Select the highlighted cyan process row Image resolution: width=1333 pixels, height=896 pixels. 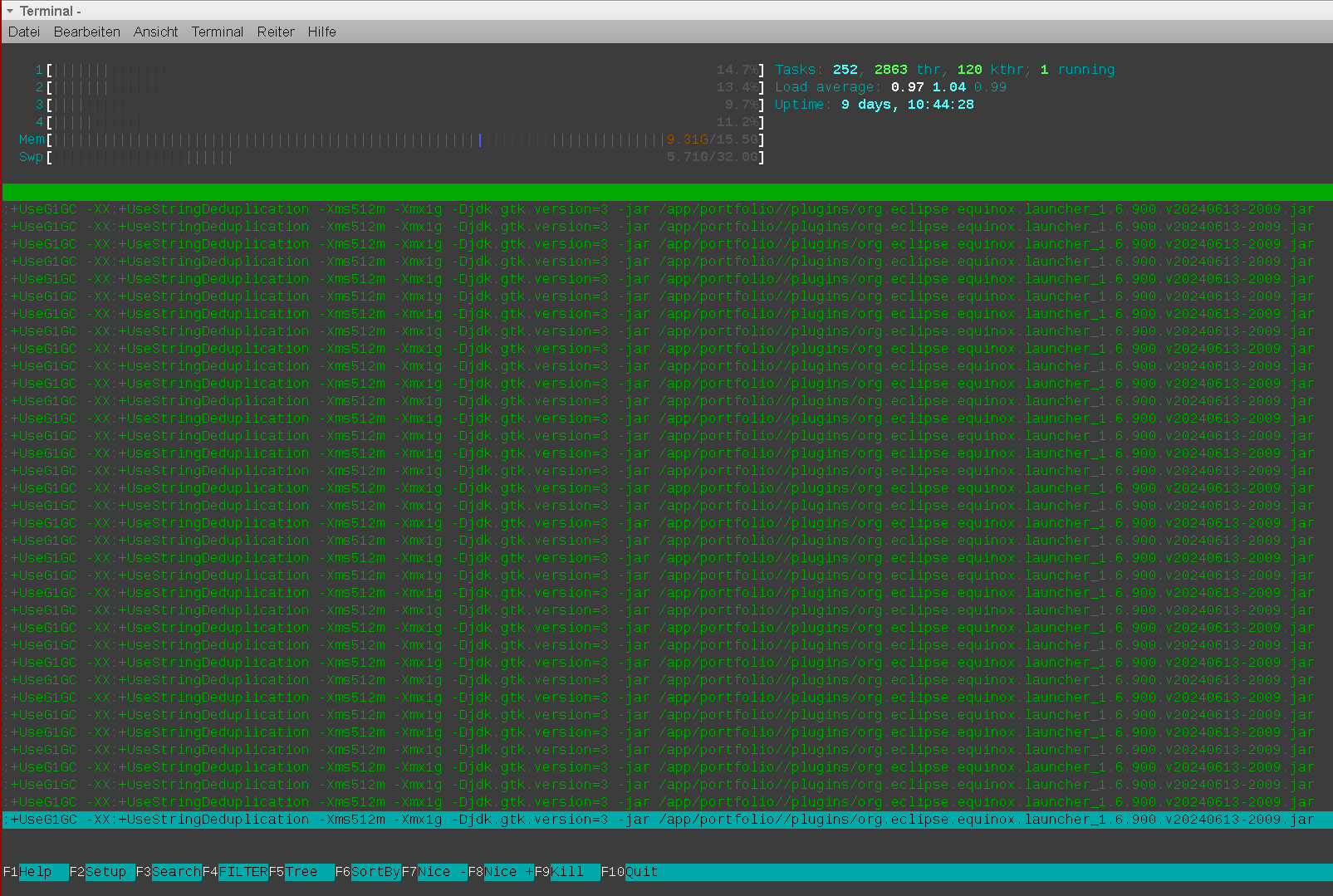pos(667,820)
